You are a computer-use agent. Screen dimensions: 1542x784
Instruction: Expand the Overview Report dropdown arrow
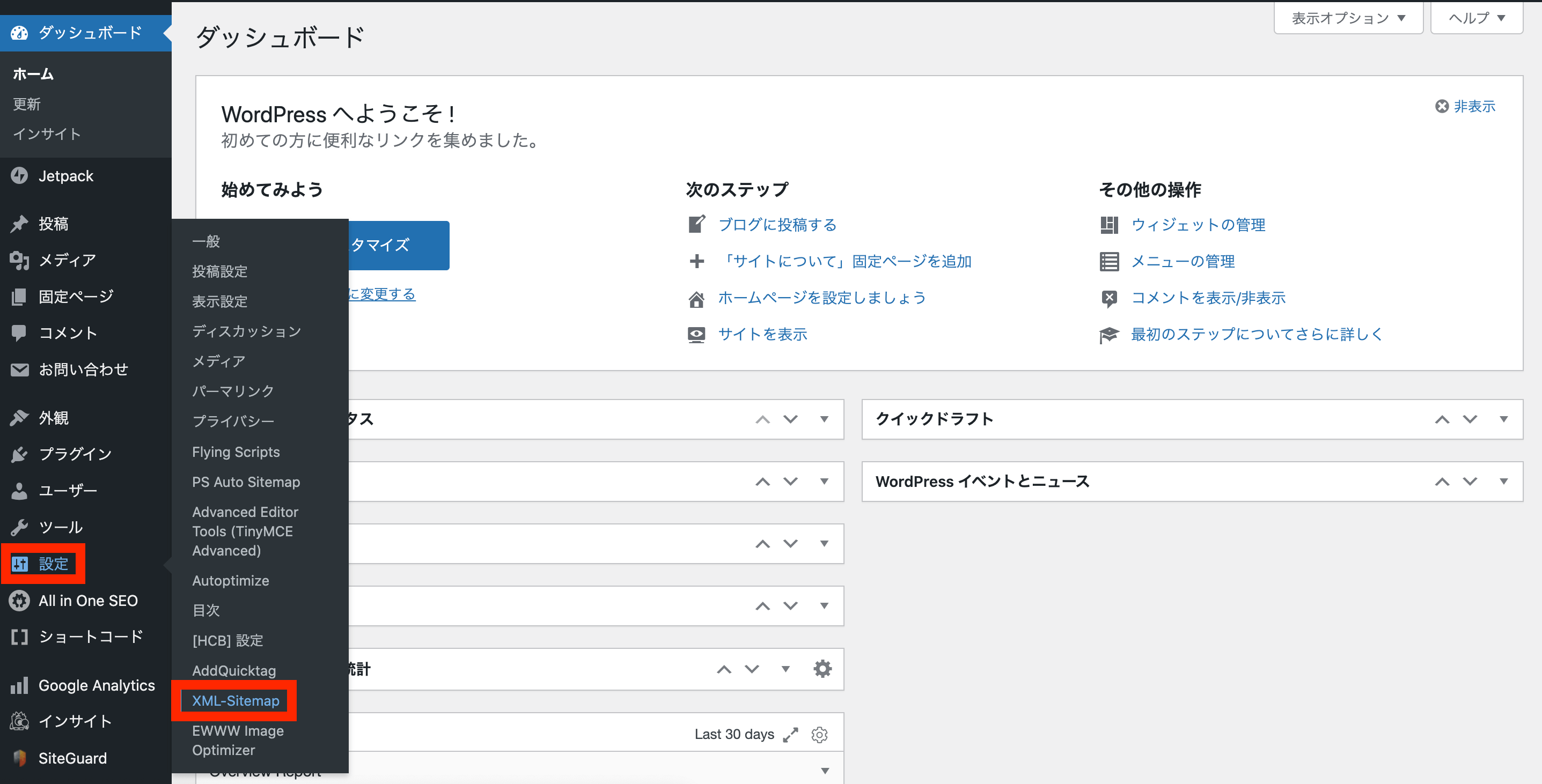point(825,771)
